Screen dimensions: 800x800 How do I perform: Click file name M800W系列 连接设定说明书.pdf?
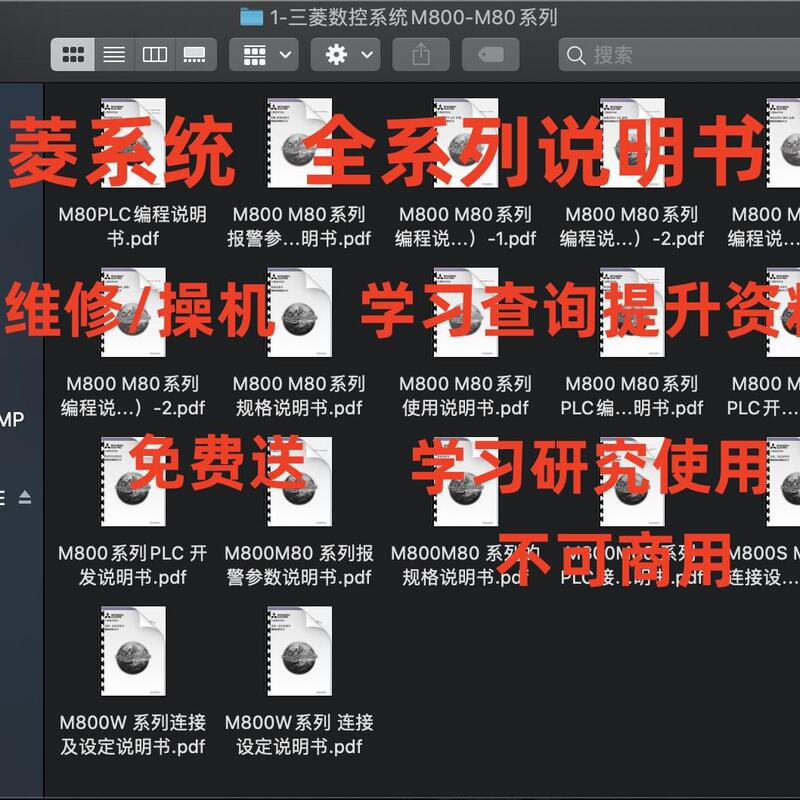click(x=299, y=734)
